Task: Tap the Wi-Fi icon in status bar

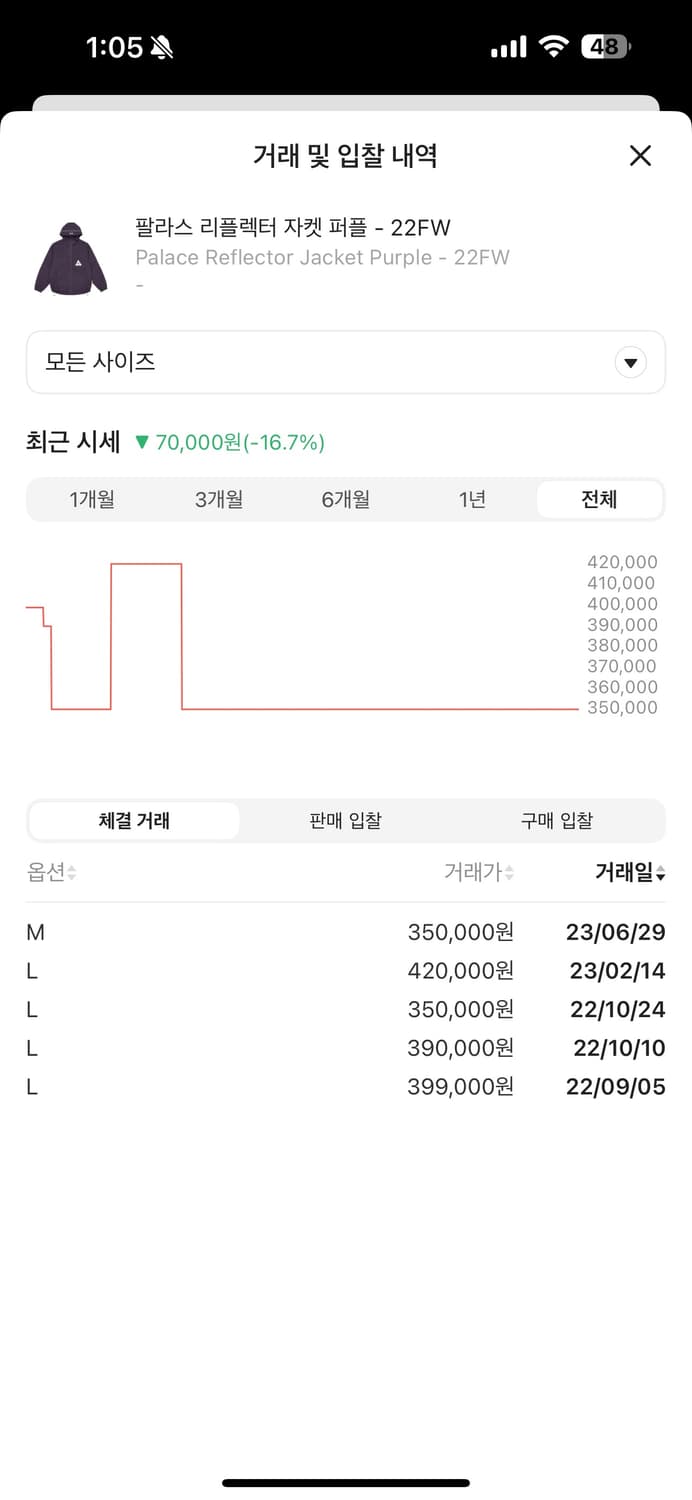Action: [x=552, y=46]
